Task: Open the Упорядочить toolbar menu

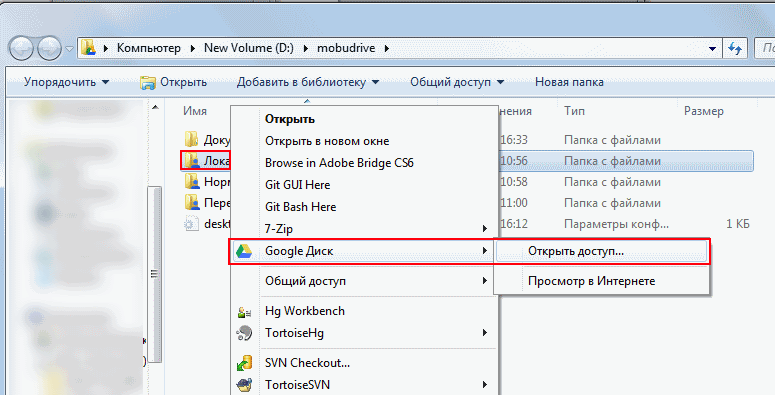Action: (x=66, y=82)
